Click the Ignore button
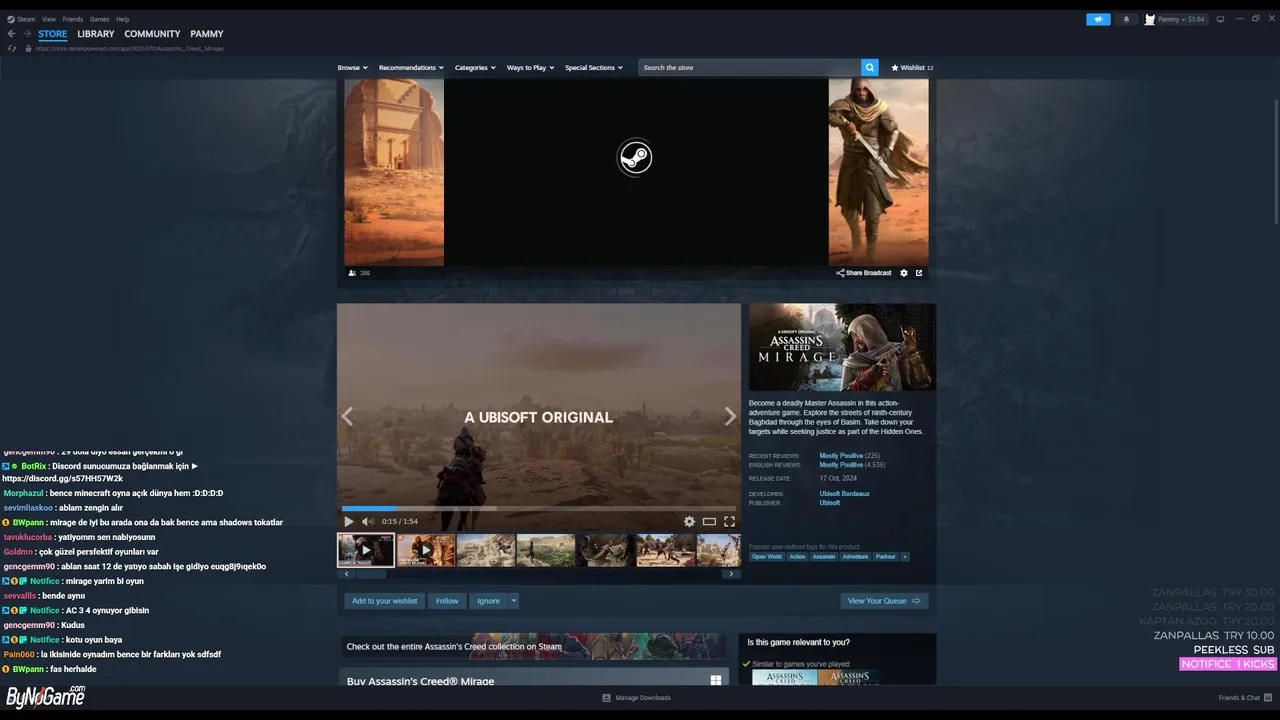Viewport: 1280px width, 720px height. click(x=488, y=601)
